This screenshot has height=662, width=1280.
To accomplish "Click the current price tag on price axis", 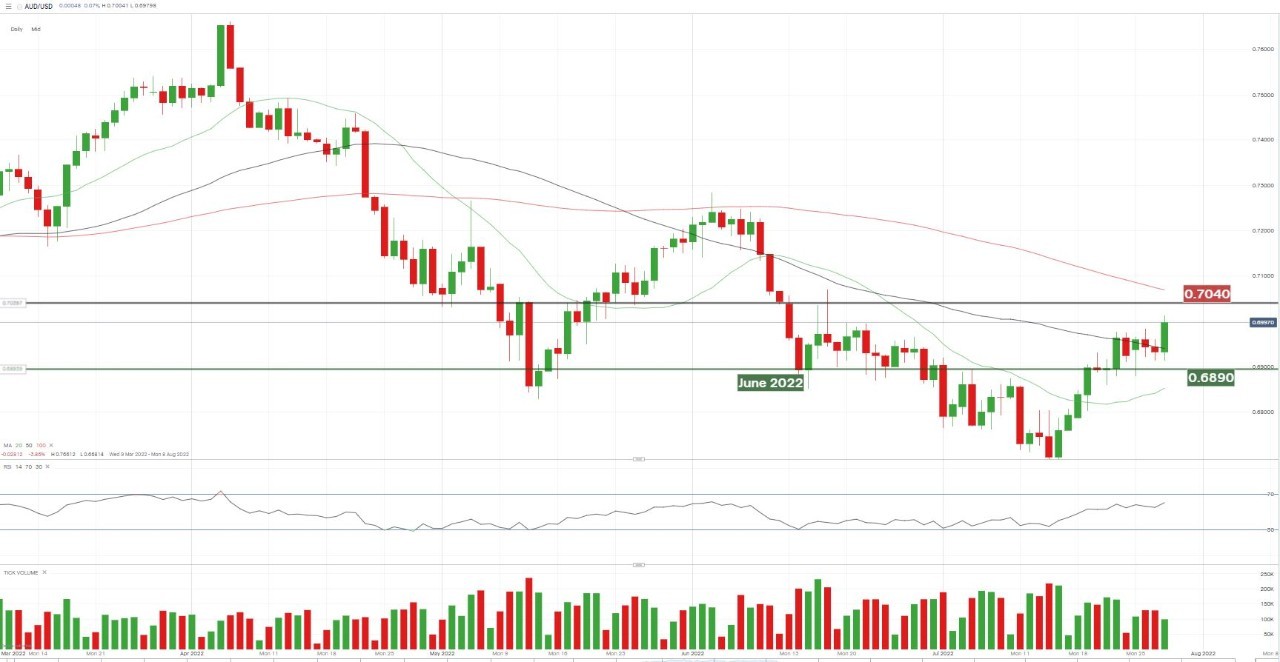I will tap(1263, 322).
